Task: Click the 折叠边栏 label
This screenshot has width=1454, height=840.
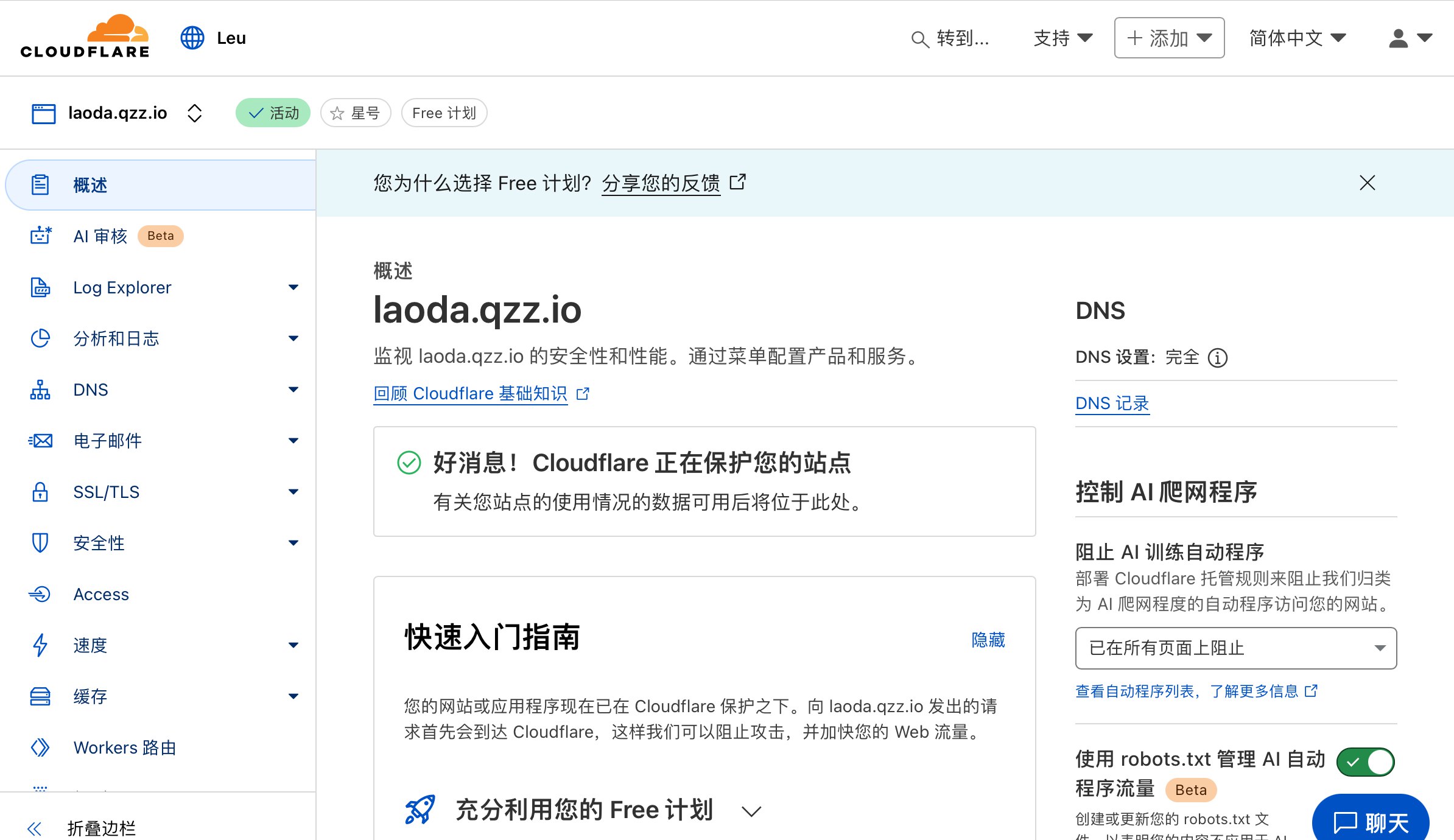Action: [102, 828]
